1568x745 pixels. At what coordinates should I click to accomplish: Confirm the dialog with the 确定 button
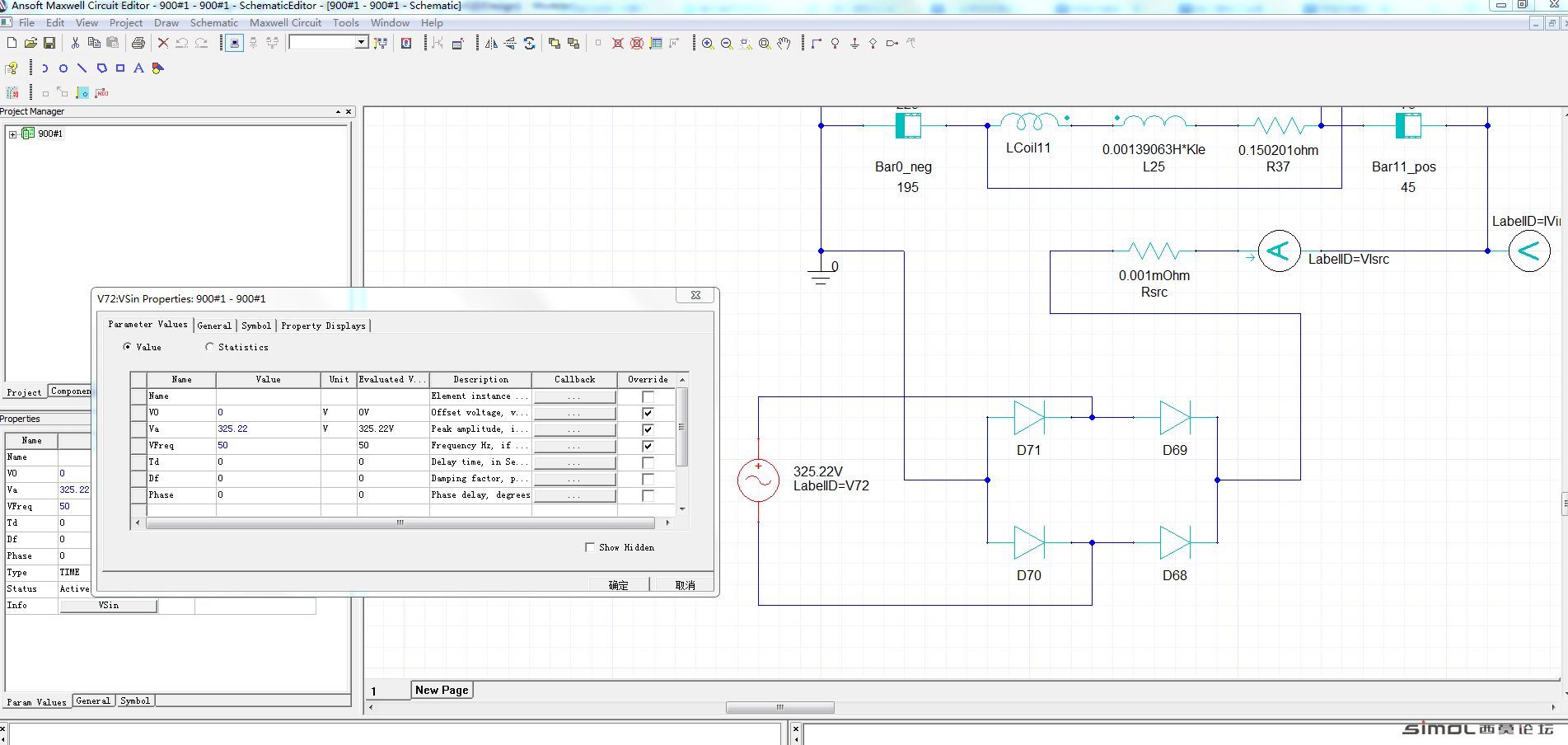[619, 585]
